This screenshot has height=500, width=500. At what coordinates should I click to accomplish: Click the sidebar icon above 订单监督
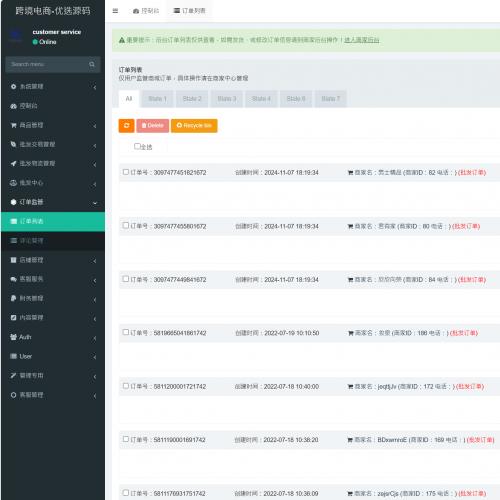point(13,183)
